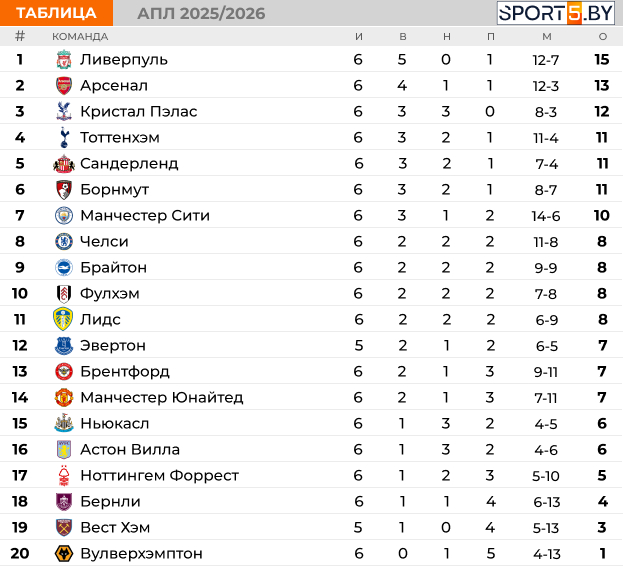Open the SPORT5.BY logo link
623x566 pixels.
coord(556,13)
